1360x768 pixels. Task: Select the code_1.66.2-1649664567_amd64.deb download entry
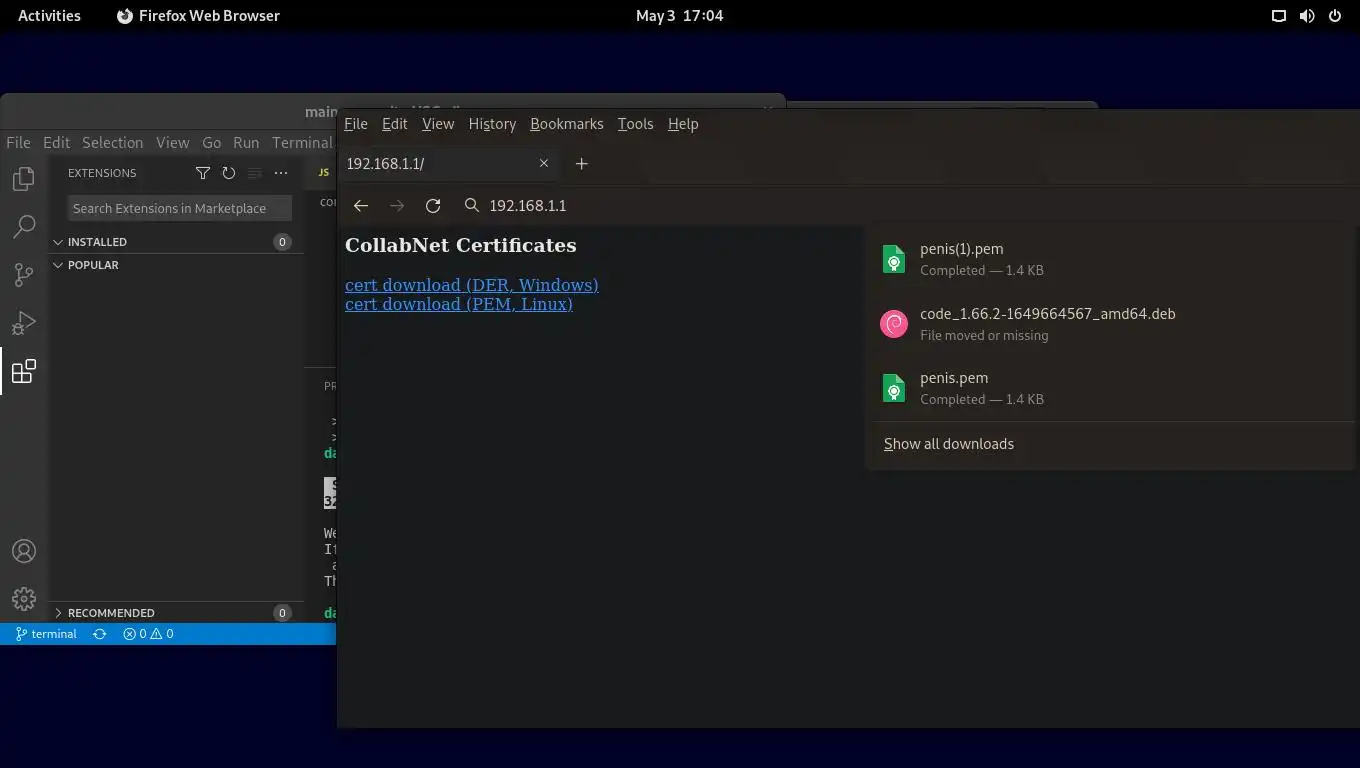(1110, 324)
